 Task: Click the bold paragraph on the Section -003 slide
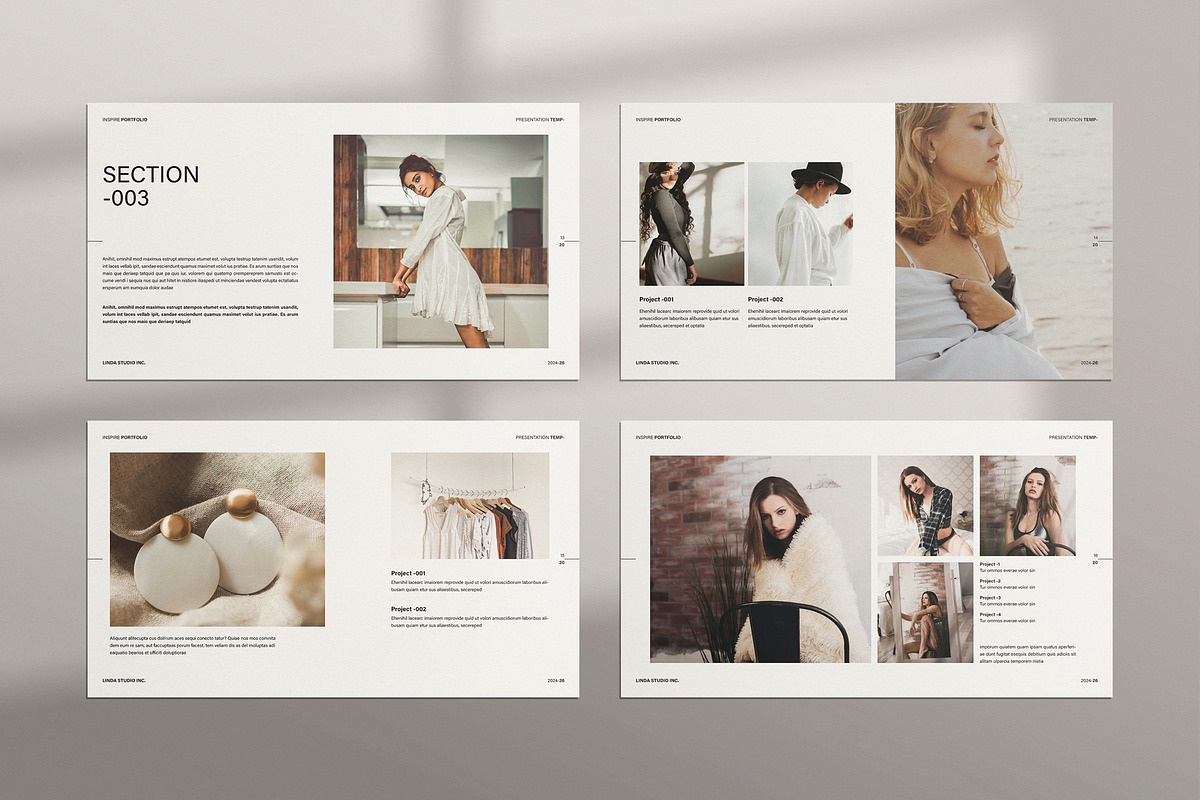[x=200, y=314]
